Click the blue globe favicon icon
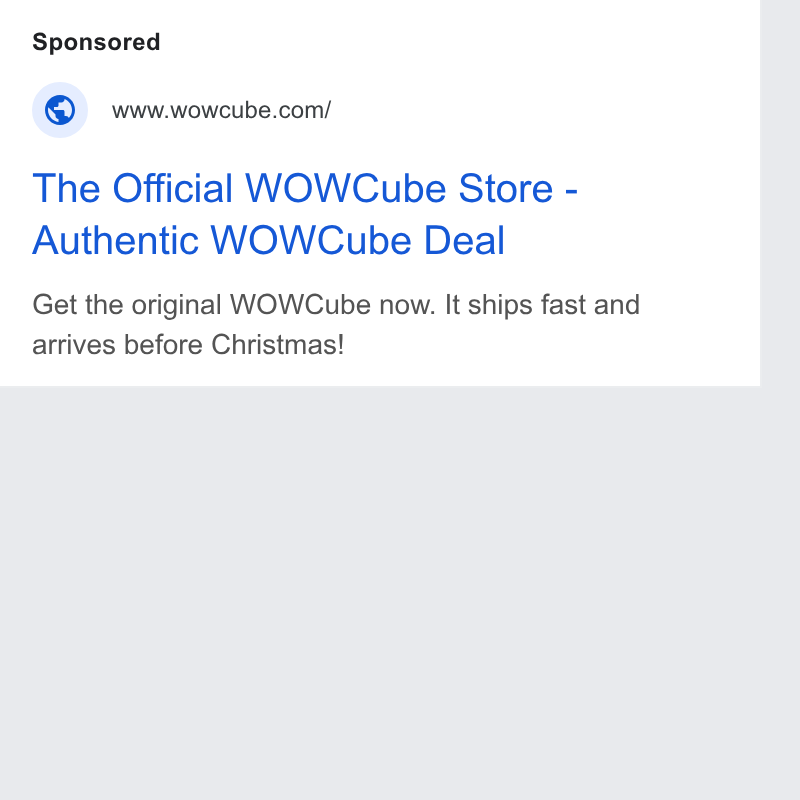This screenshot has height=800, width=800. pos(60,110)
